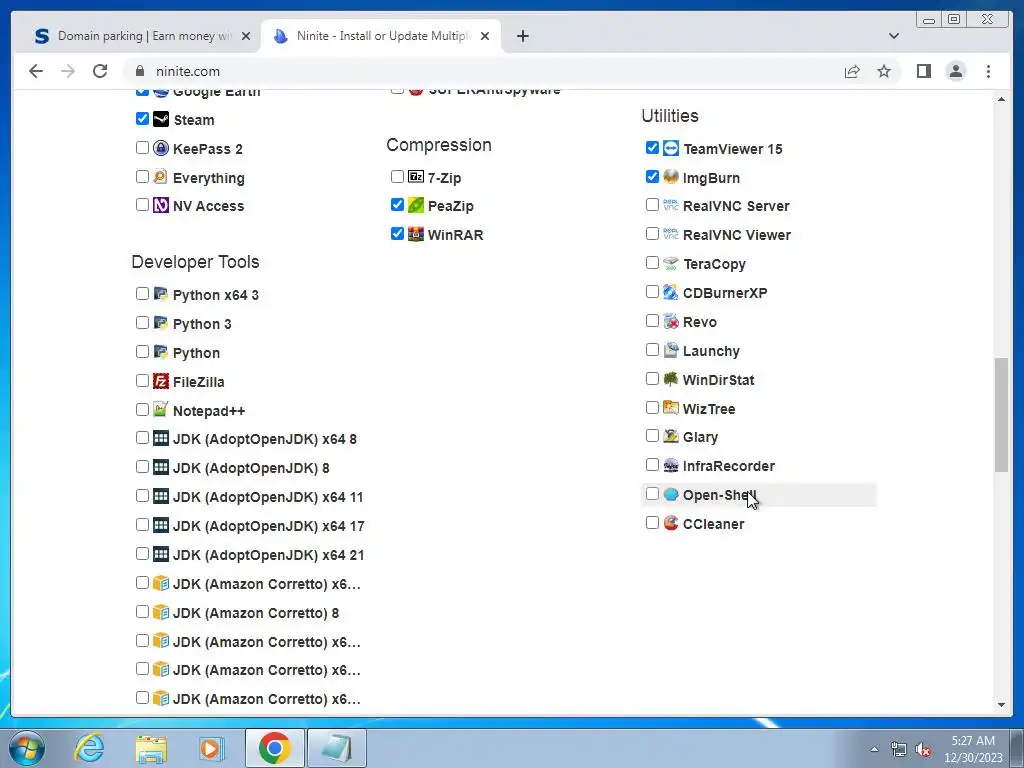Screen dimensions: 1024x768
Task: Click the JDK (AdoptOpenJDK) x64 8 icon
Action: tap(161, 438)
